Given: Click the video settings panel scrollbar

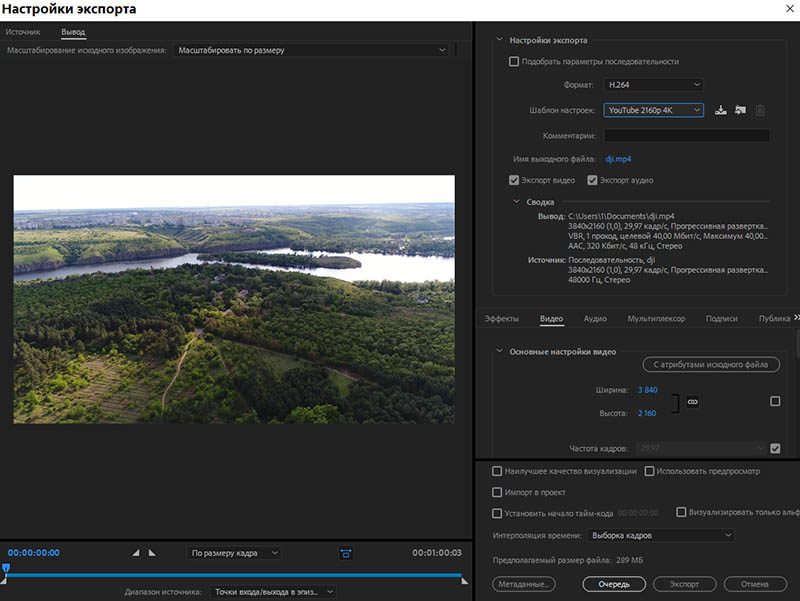Looking at the screenshot, I should tap(797, 343).
